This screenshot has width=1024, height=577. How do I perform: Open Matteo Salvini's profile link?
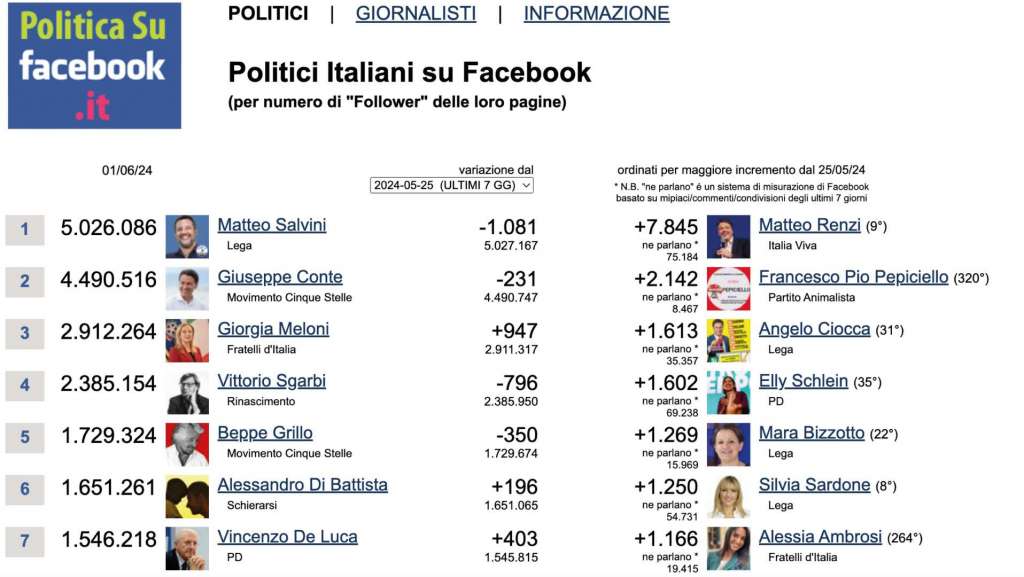pyautogui.click(x=272, y=225)
